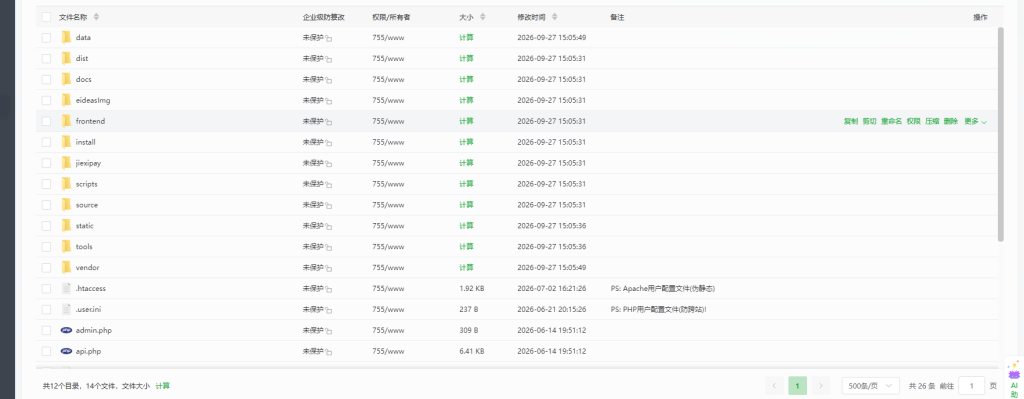The image size is (1024, 399).
Task: Click 755/www permission for admin.php
Action: [388, 330]
